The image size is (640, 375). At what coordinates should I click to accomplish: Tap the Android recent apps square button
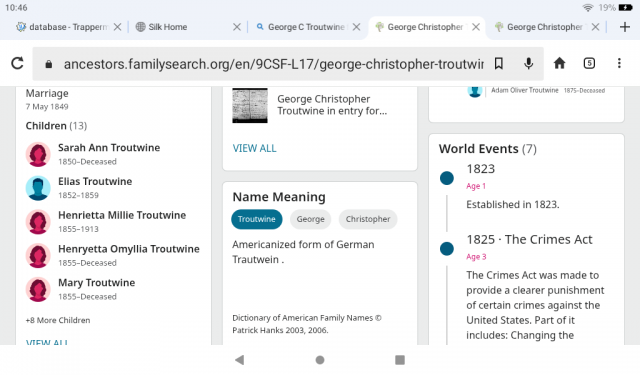[x=400, y=360]
